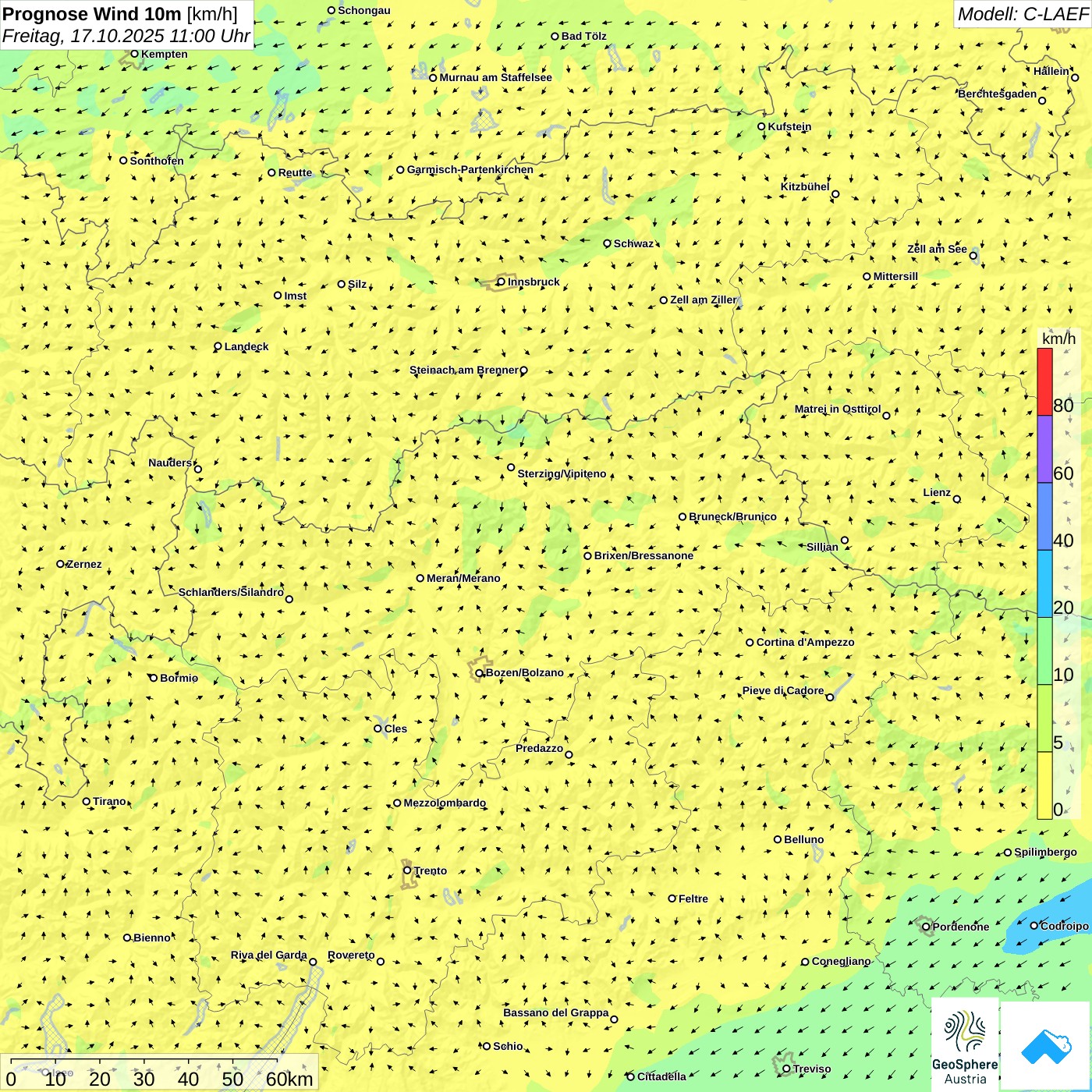
Task: Click the Pordenone label
Action: pyautogui.click(x=961, y=927)
